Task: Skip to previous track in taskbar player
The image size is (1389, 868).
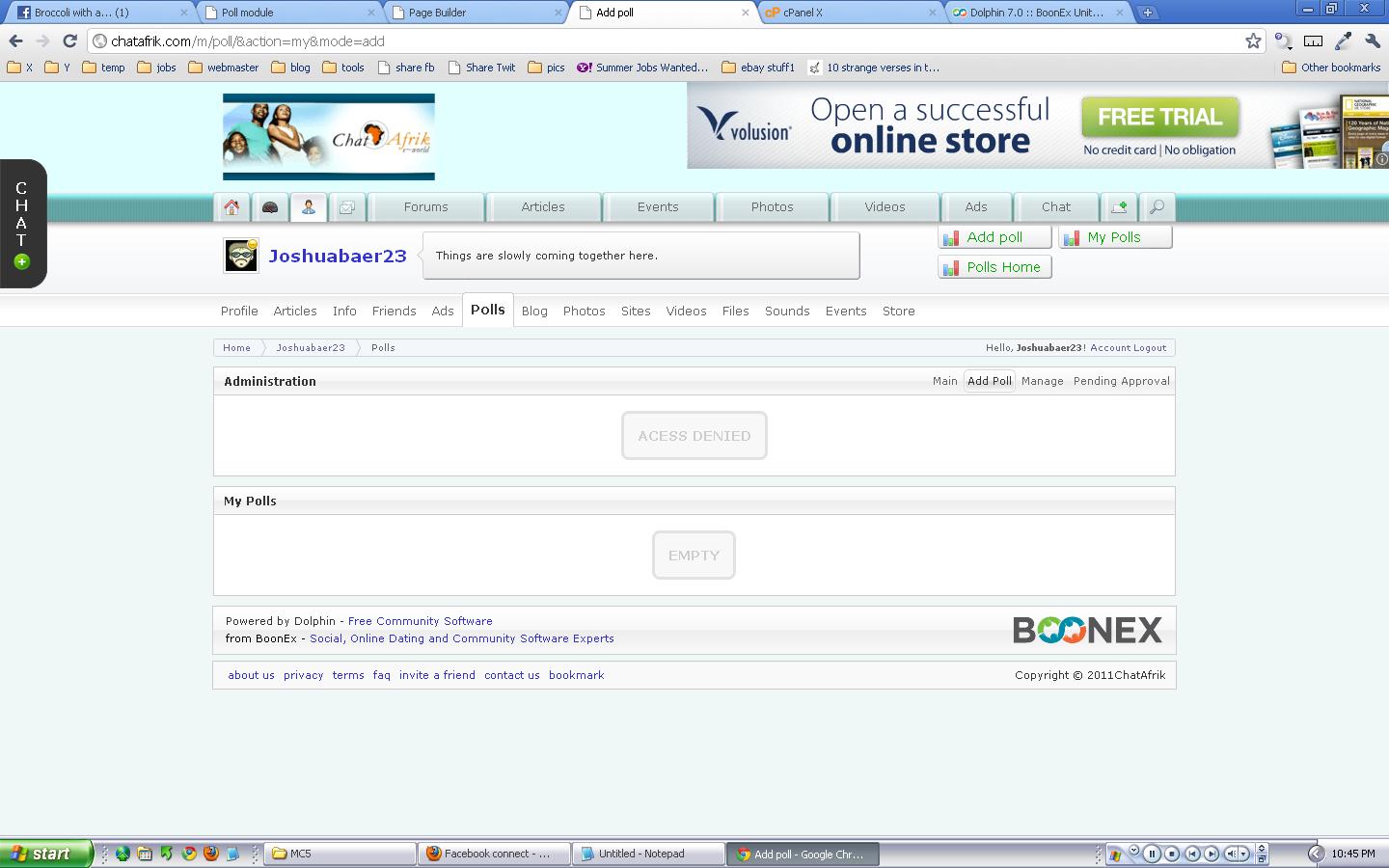Action: (1192, 854)
